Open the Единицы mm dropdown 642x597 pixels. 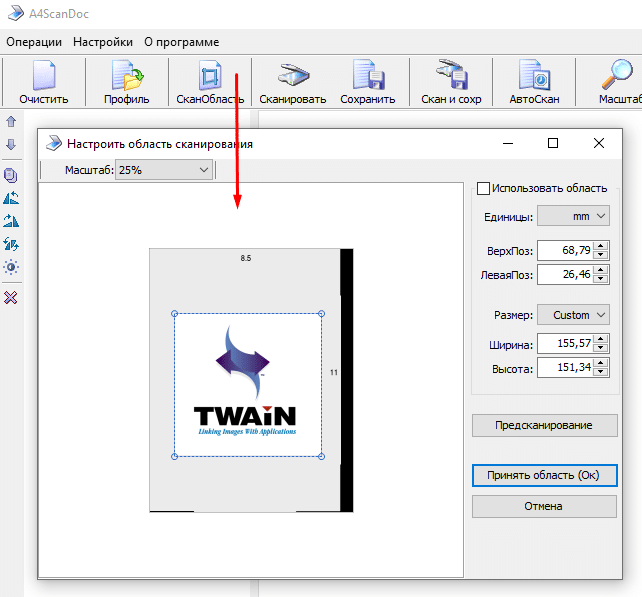pos(573,216)
